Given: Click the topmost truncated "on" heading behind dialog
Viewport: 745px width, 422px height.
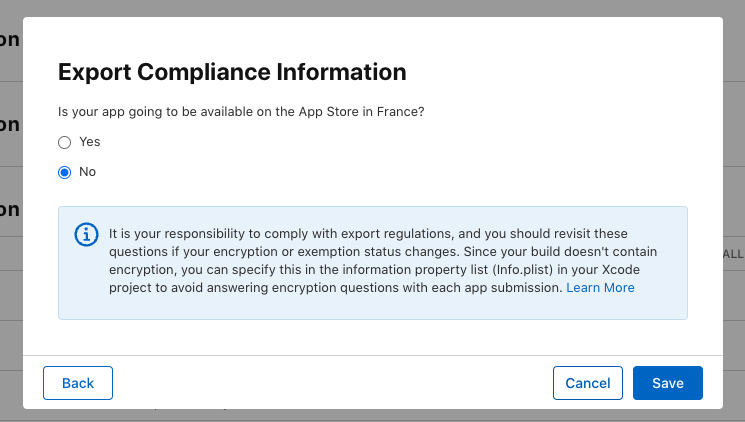Looking at the screenshot, I should pos(10,41).
